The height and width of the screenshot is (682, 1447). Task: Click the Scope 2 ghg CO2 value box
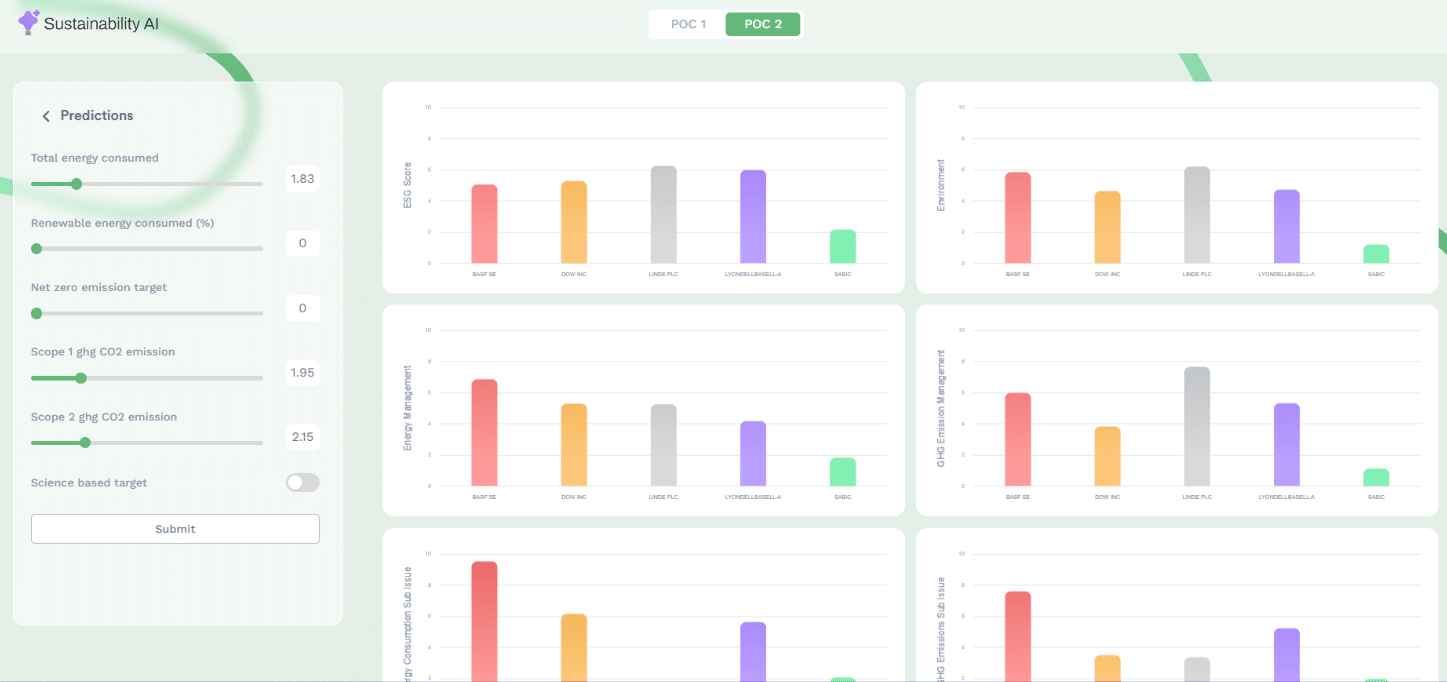click(x=302, y=437)
